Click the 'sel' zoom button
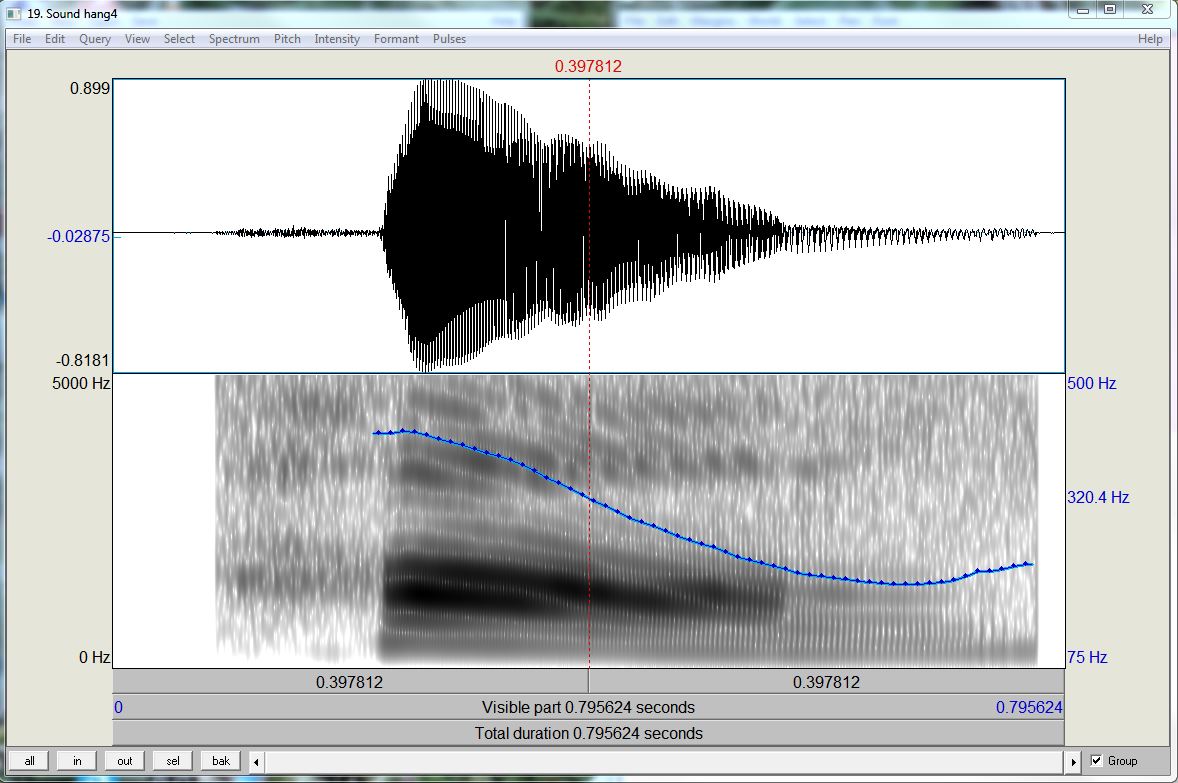1178x783 pixels. 173,761
